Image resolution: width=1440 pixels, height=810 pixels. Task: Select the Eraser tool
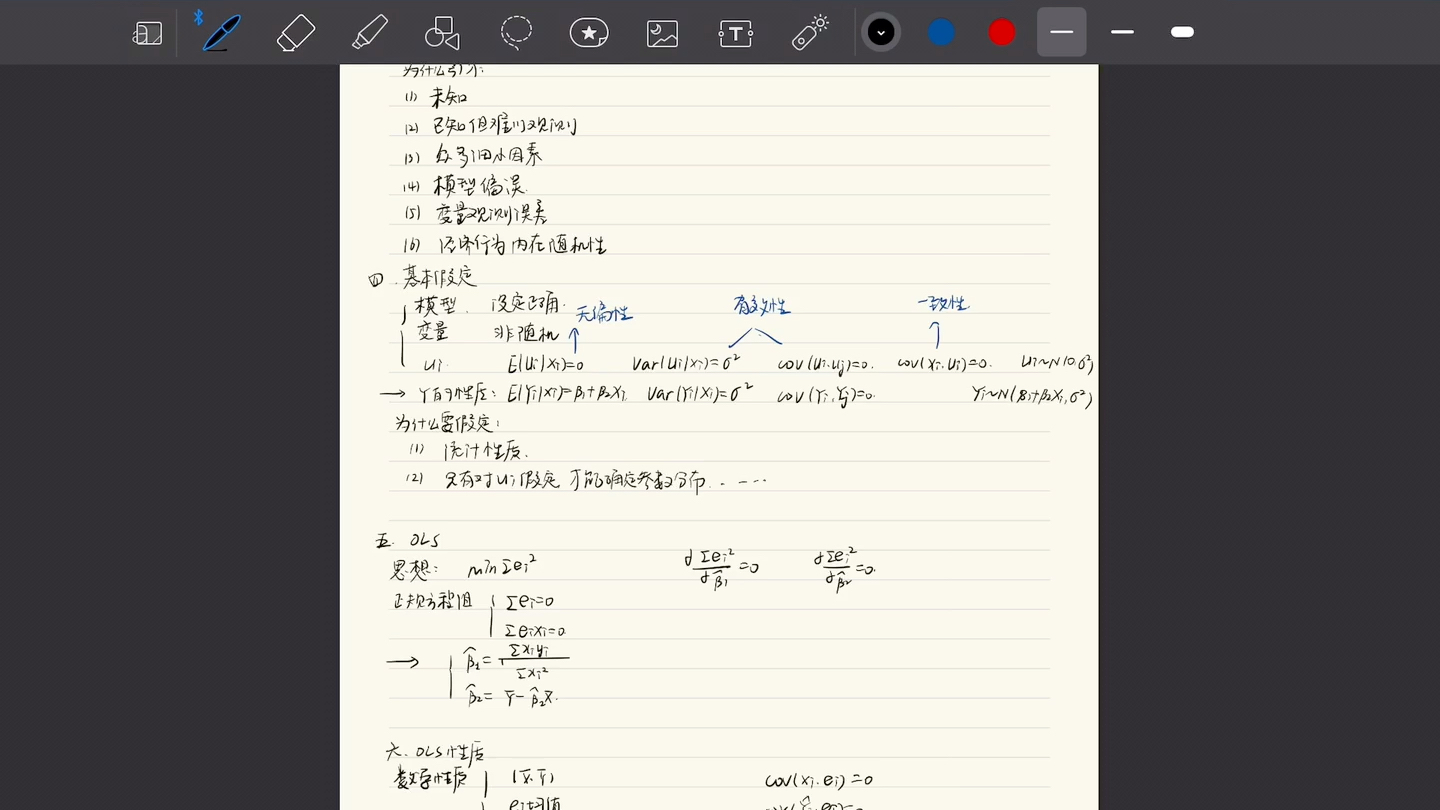(x=296, y=33)
